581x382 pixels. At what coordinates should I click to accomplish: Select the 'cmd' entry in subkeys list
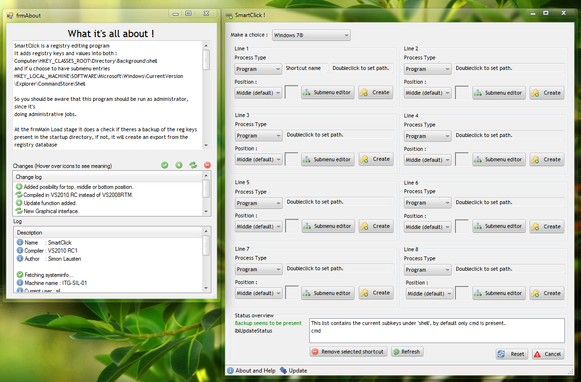point(316,330)
